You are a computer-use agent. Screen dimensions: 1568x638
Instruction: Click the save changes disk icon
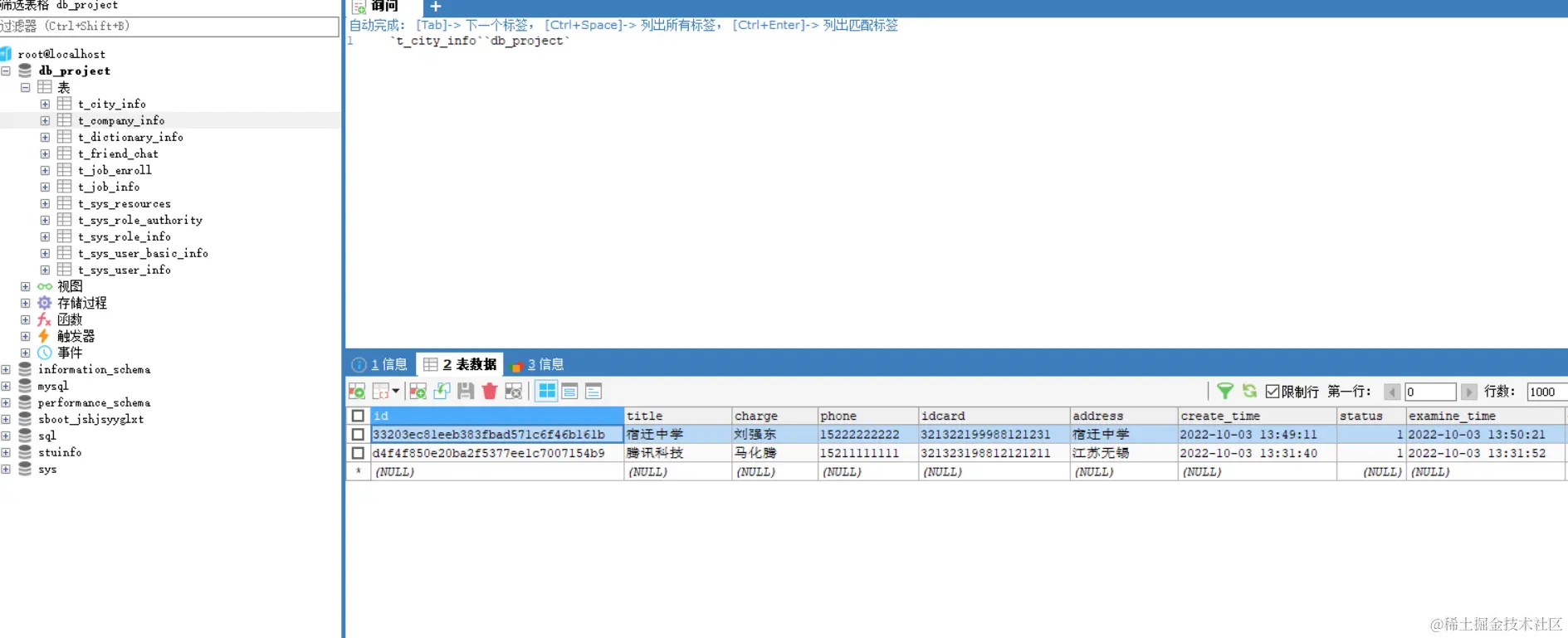(466, 391)
